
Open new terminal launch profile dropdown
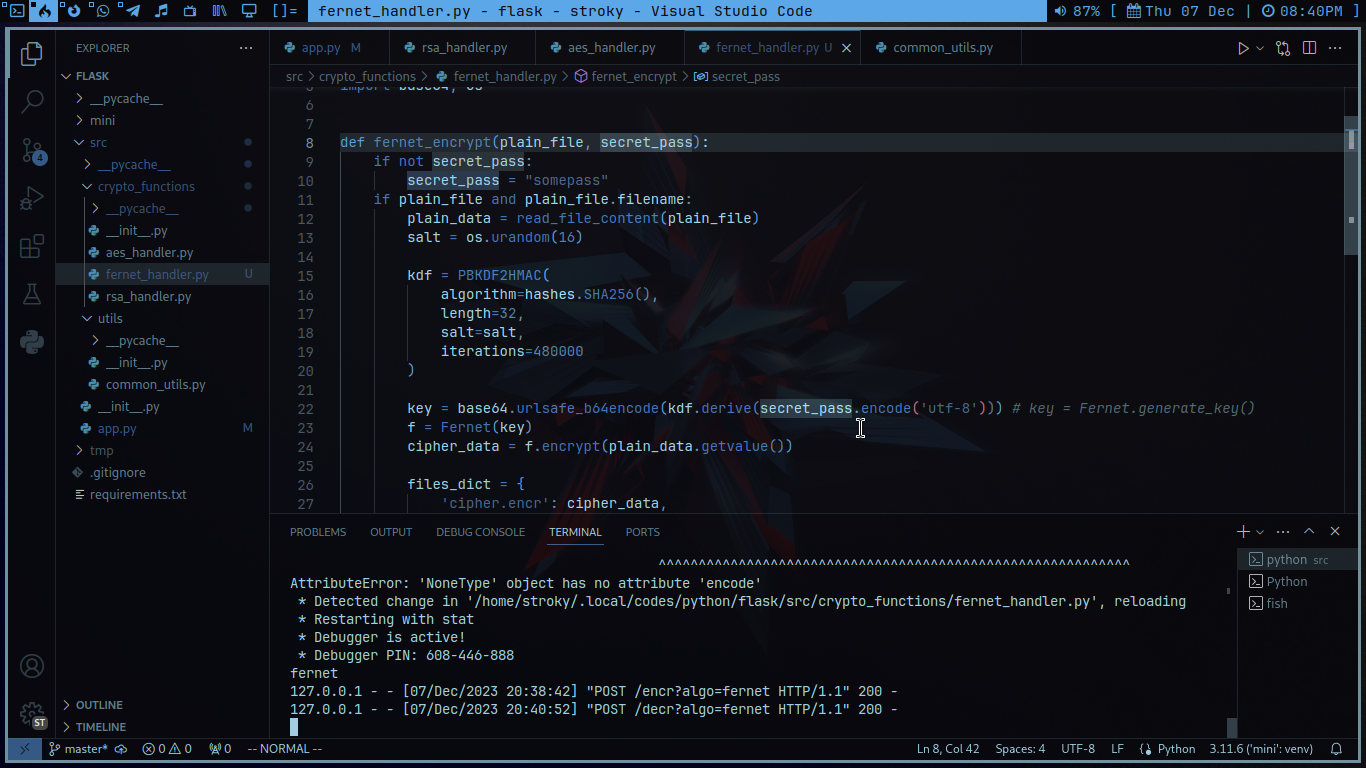(x=1260, y=532)
